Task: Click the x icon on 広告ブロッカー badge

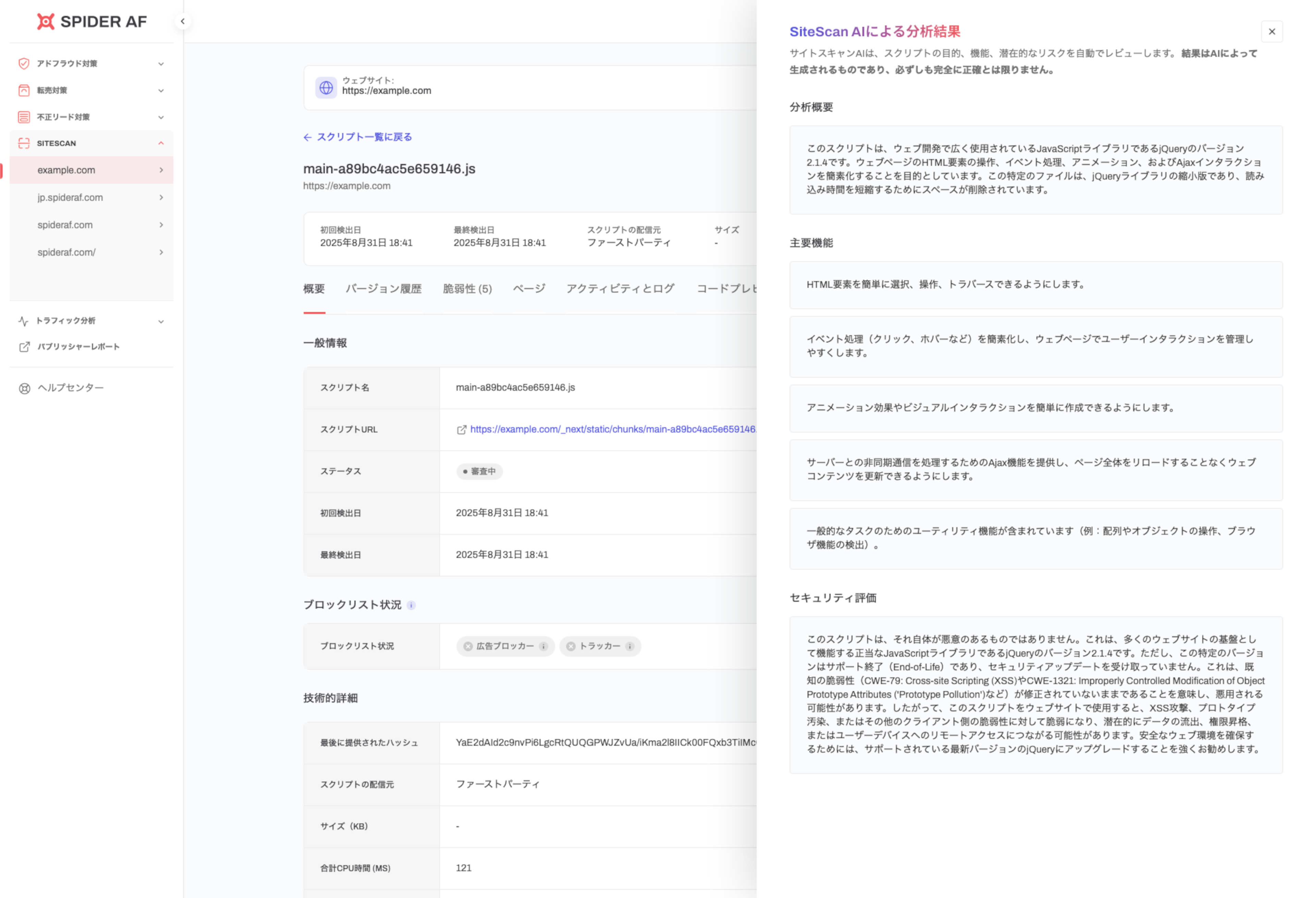Action: (468, 647)
